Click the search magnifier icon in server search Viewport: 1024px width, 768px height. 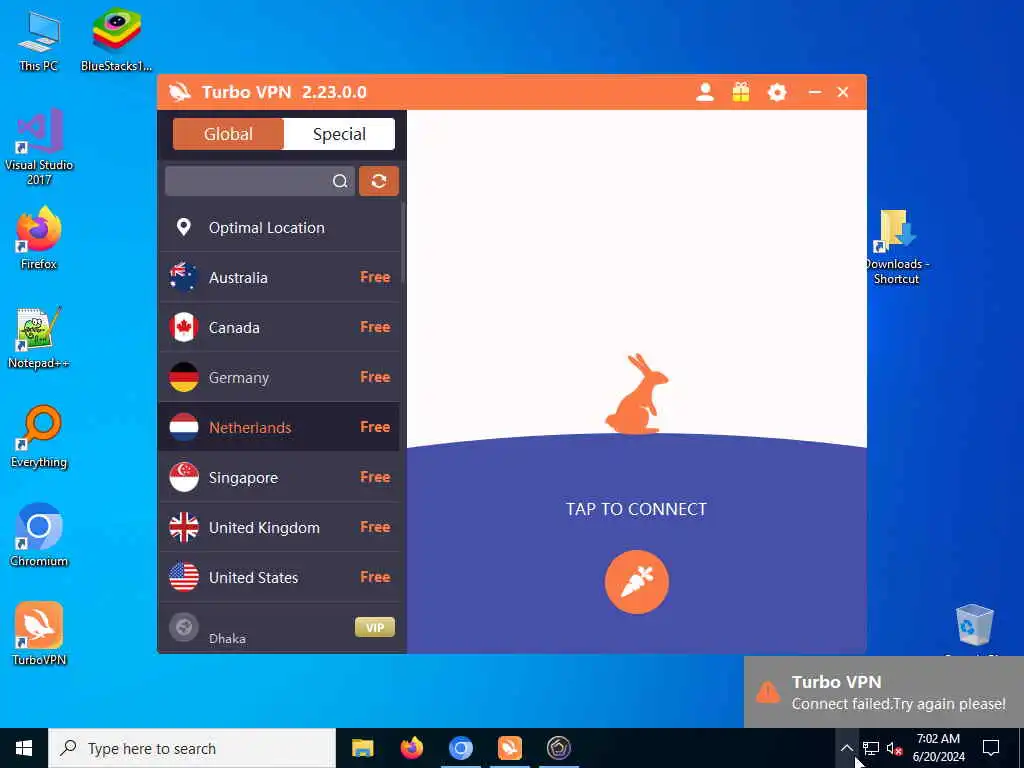coord(340,181)
